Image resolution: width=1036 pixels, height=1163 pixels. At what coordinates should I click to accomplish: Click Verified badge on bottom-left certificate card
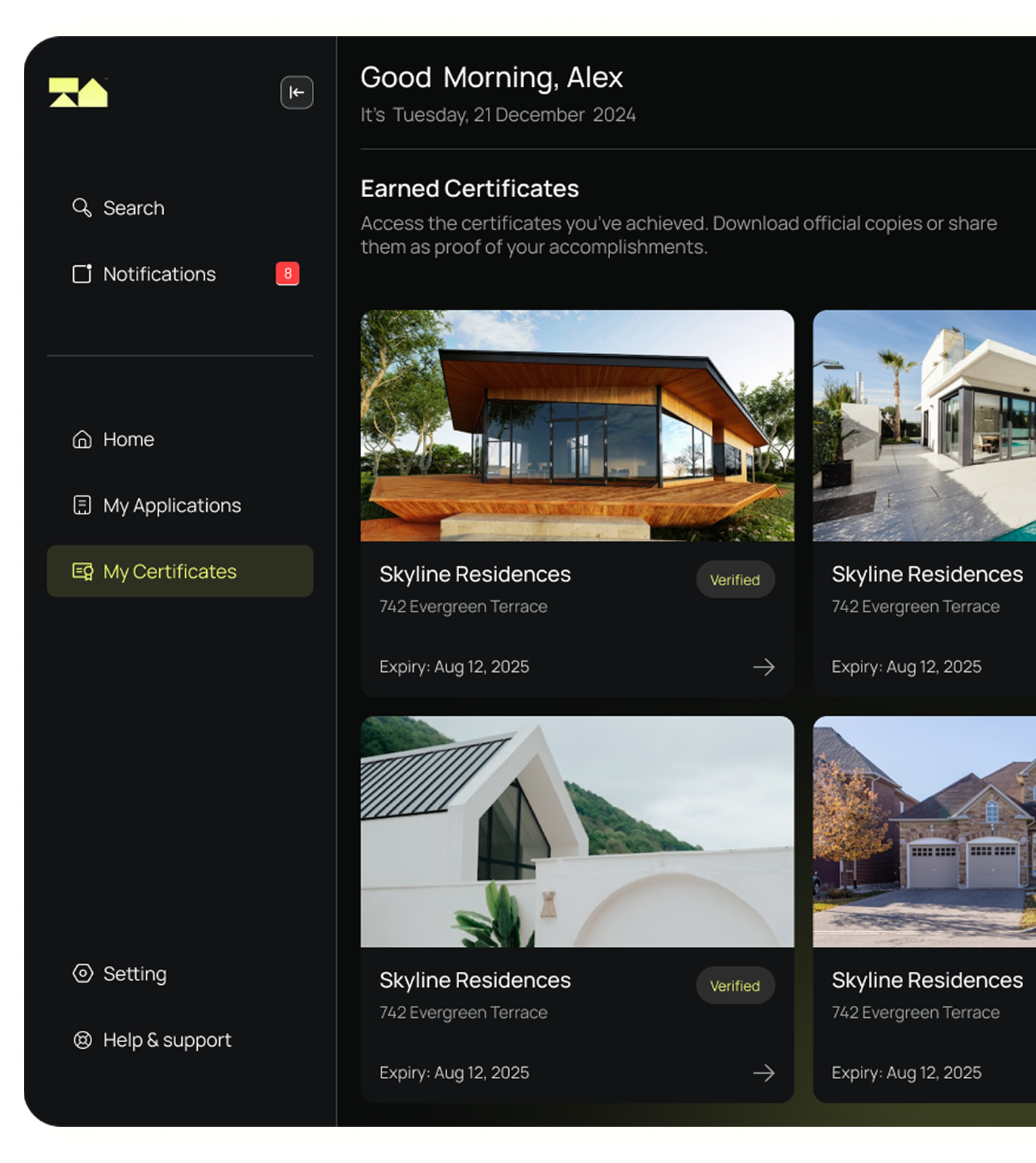[735, 986]
